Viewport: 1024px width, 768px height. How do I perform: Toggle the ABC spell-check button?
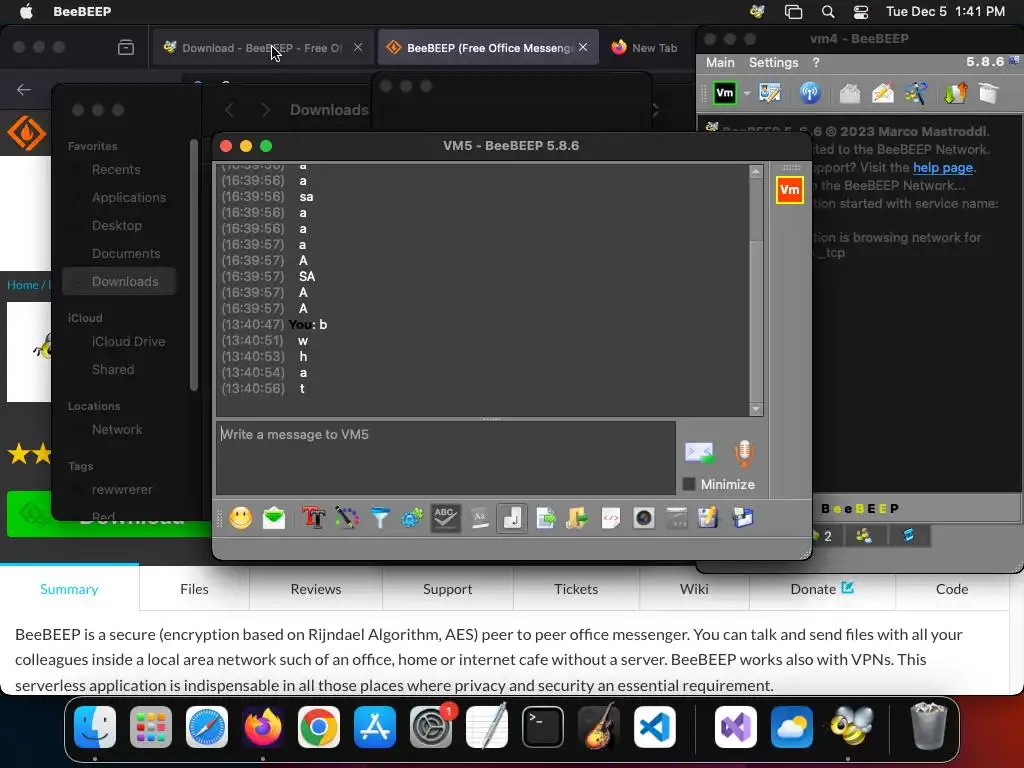[x=445, y=519]
